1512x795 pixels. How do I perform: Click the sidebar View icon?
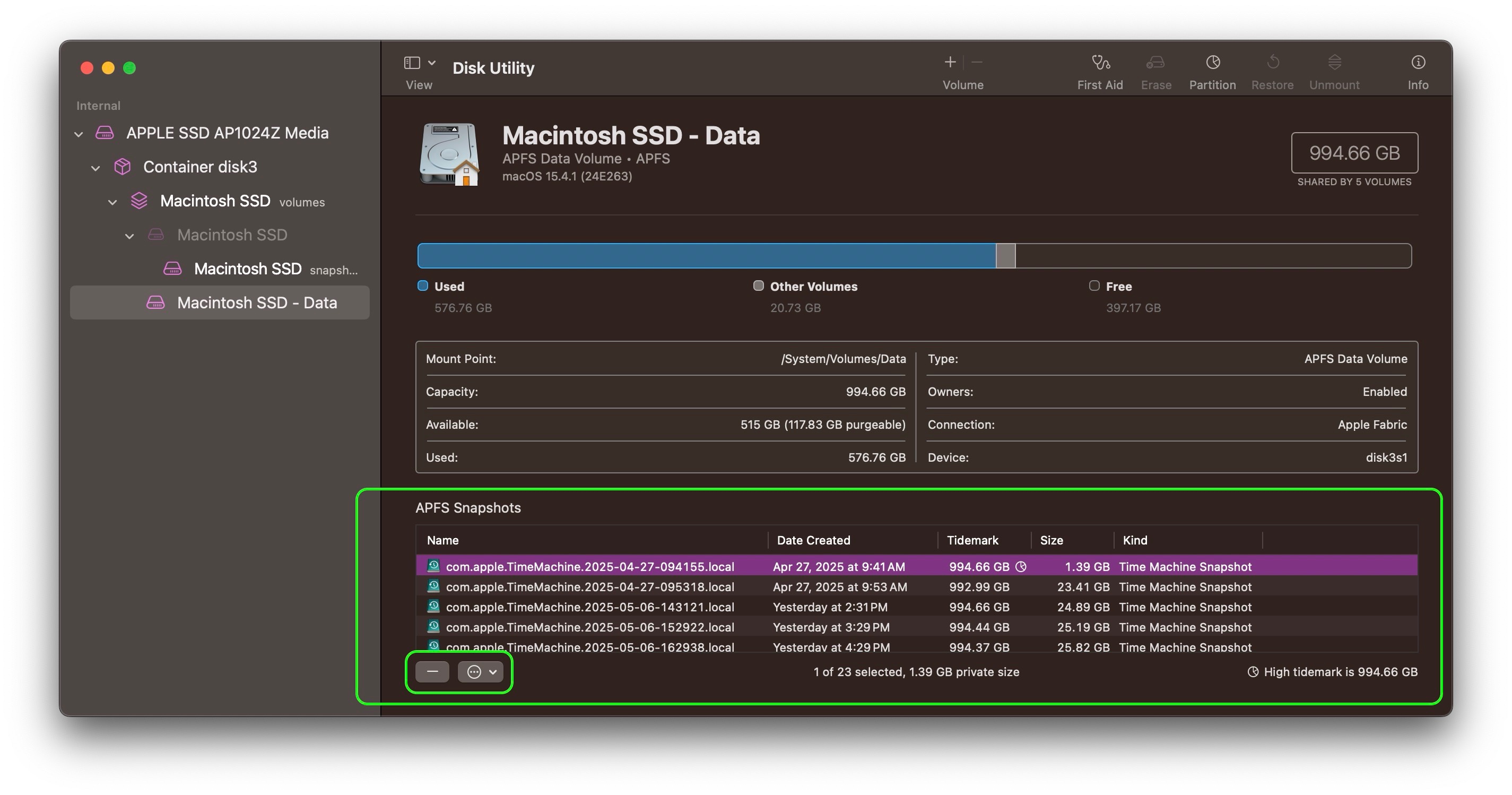[412, 62]
